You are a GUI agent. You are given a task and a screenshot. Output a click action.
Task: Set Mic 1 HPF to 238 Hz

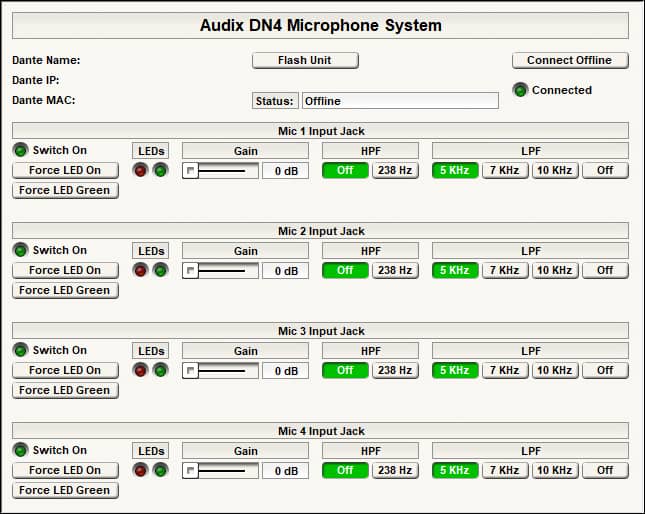395,170
